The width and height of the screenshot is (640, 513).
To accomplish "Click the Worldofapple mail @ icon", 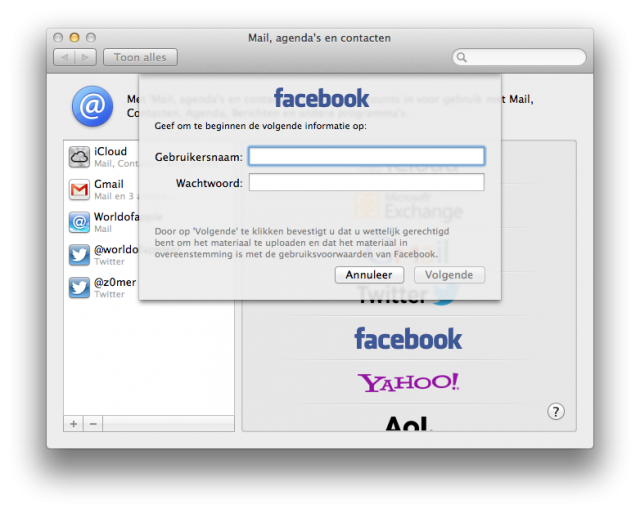I will [79, 222].
